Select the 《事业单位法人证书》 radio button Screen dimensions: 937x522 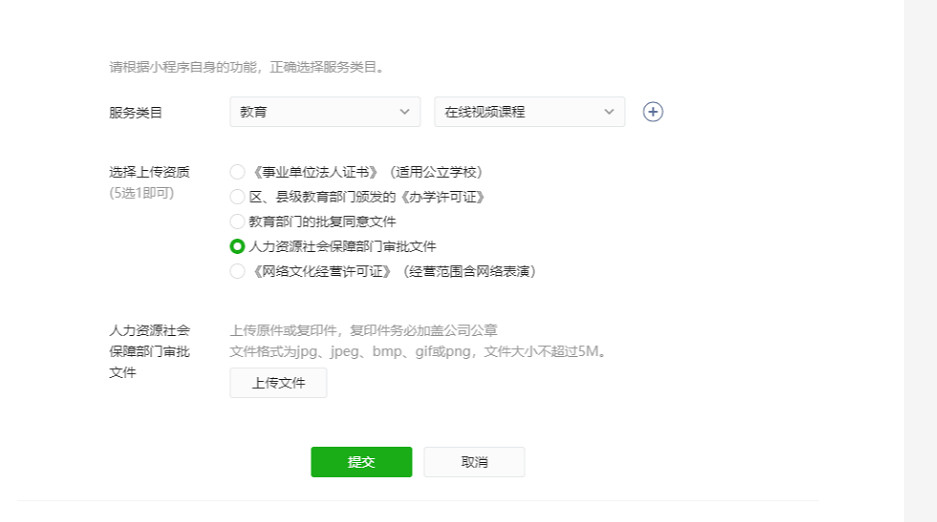(x=237, y=172)
